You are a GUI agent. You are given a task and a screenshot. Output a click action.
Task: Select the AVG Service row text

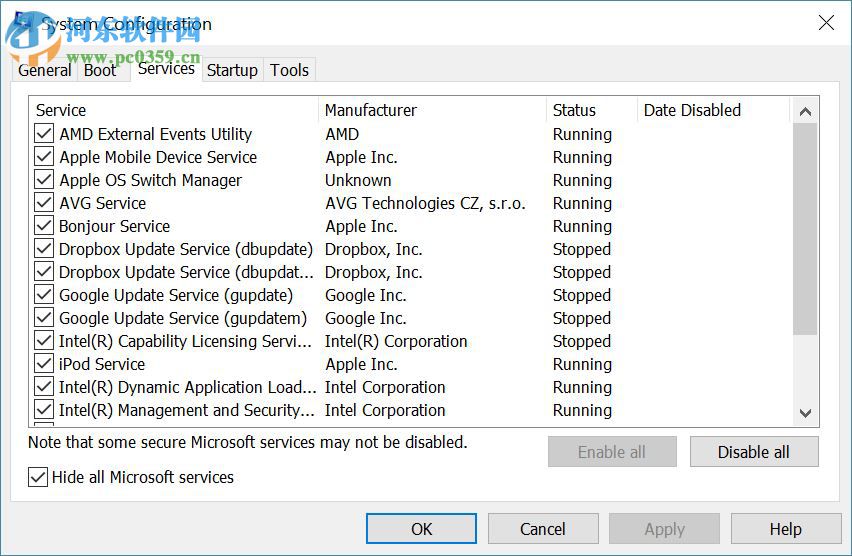tap(103, 203)
